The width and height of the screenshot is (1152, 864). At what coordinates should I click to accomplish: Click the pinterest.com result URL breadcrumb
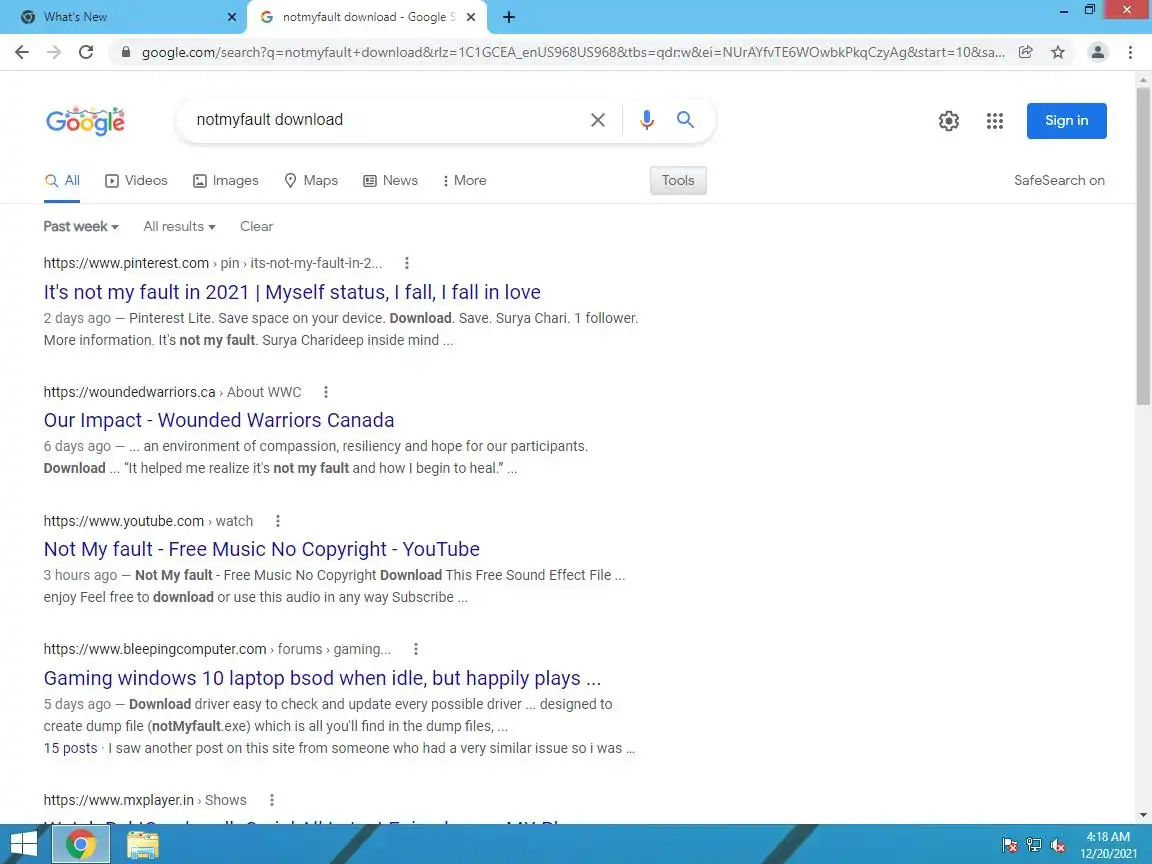point(212,263)
